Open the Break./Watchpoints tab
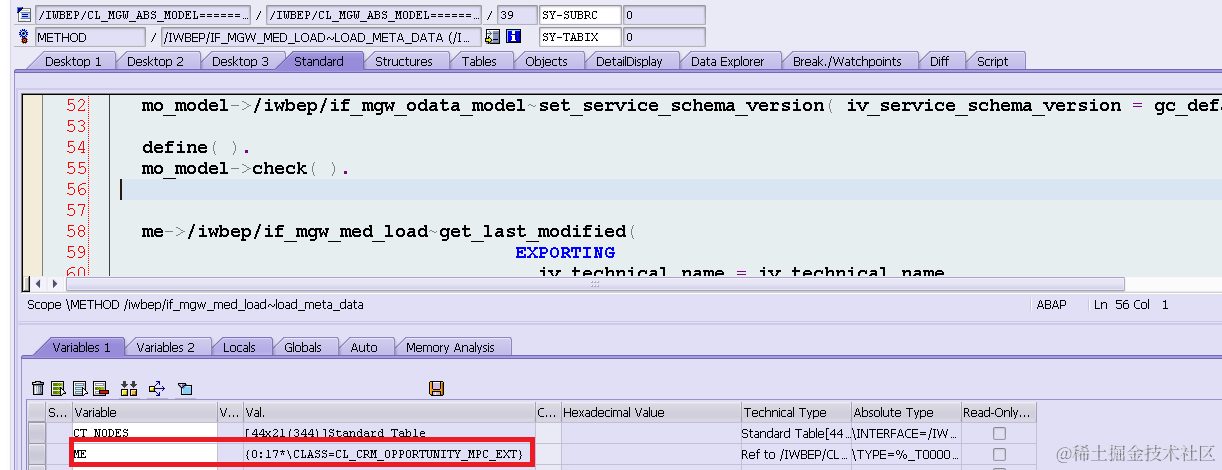1222x470 pixels. coord(847,61)
